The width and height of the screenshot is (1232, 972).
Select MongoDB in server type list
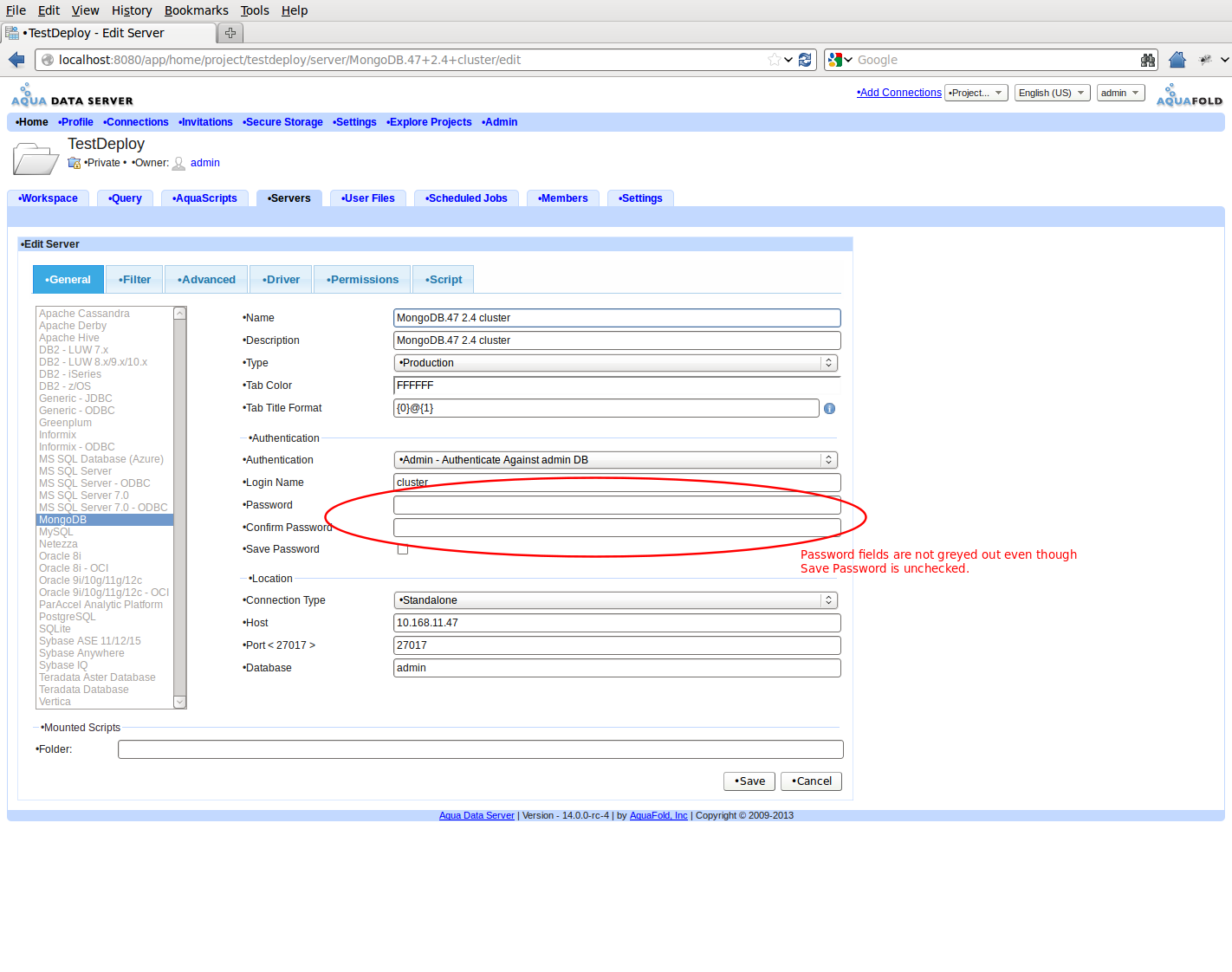[x=105, y=520]
